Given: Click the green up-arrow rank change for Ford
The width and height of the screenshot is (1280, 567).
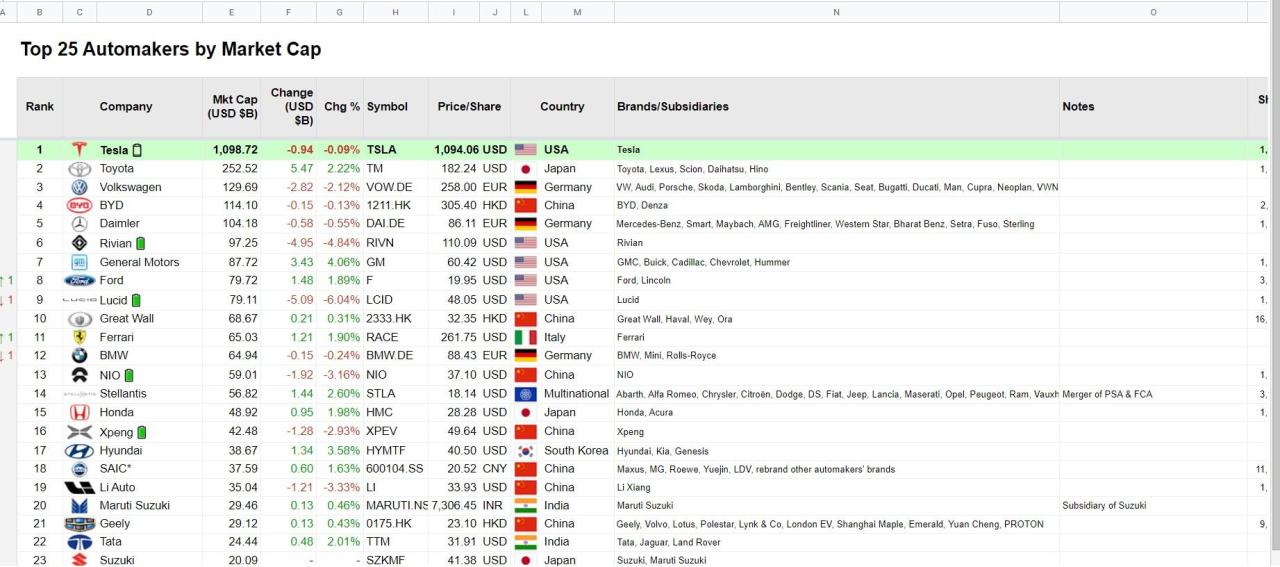Looking at the screenshot, I should pyautogui.click(x=7, y=281).
